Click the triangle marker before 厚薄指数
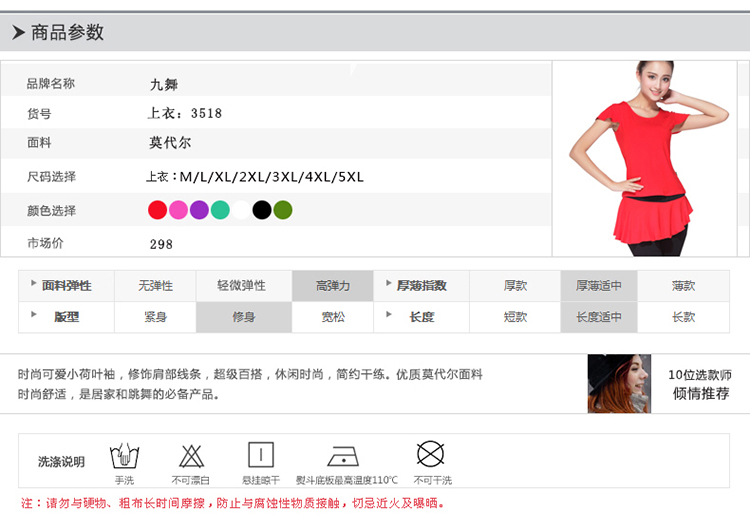The width and height of the screenshot is (750, 531). pyautogui.click(x=388, y=284)
